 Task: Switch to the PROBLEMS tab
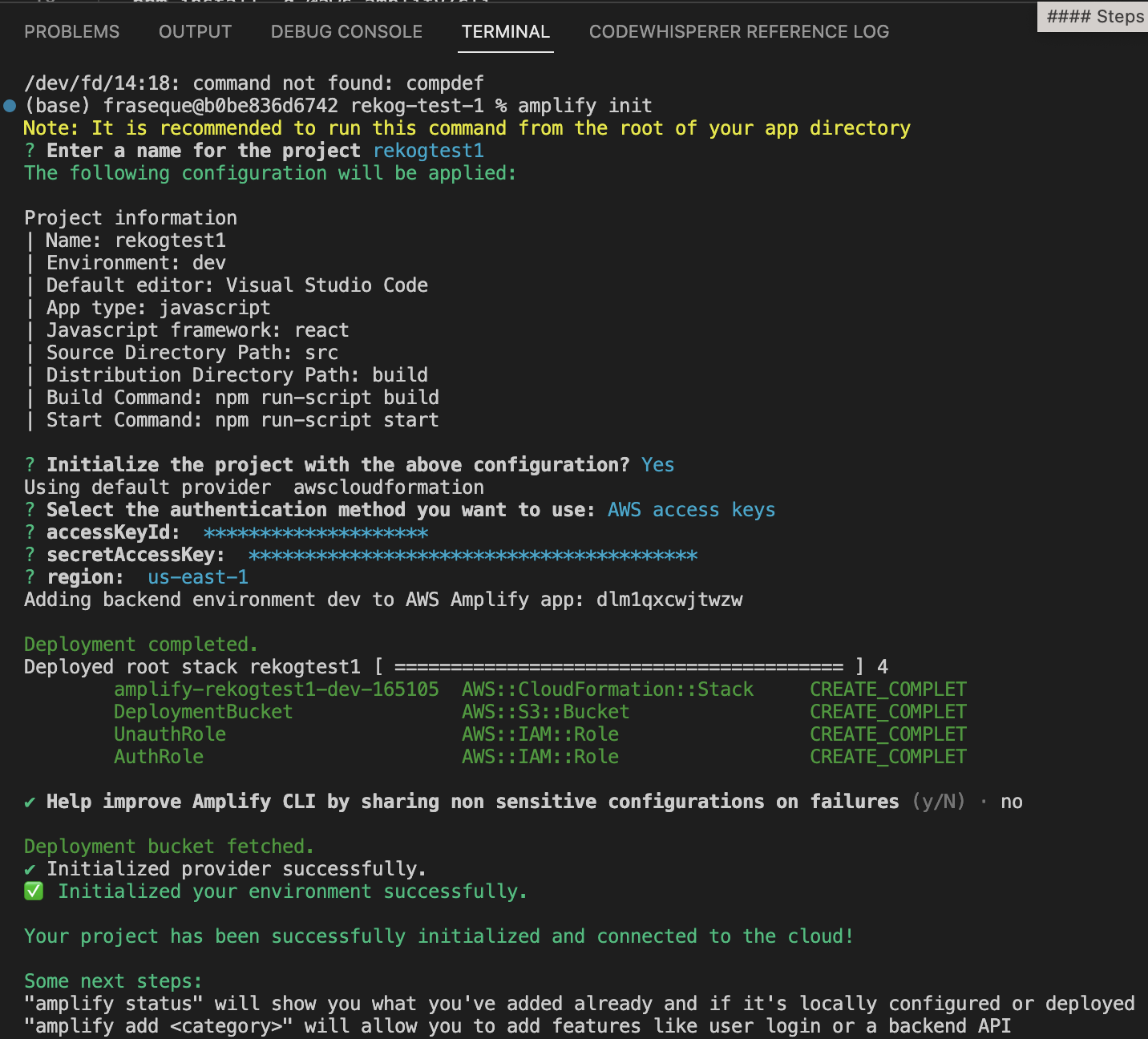click(71, 32)
